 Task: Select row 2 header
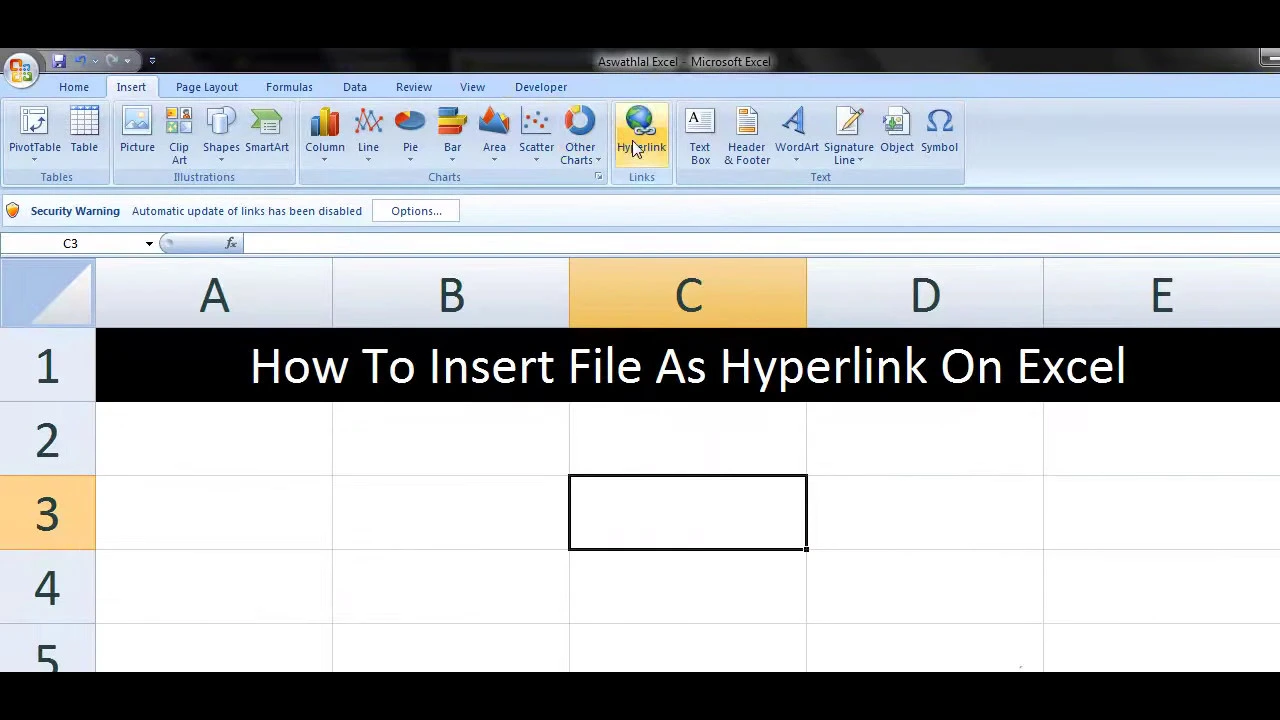tap(47, 439)
